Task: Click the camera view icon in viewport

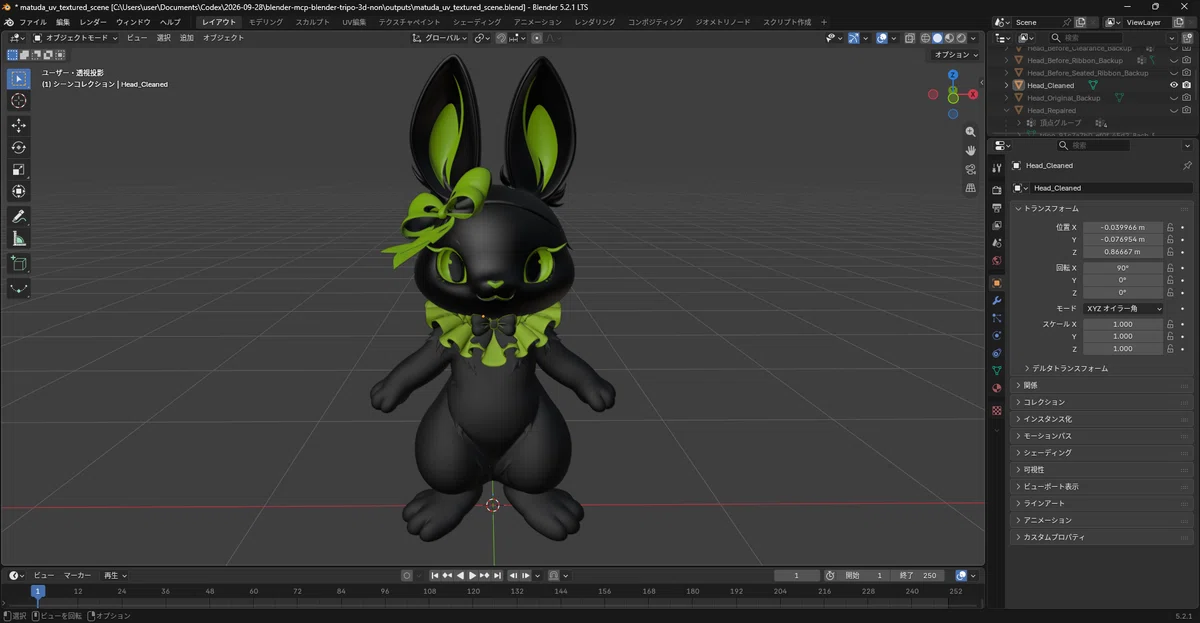Action: 970,169
